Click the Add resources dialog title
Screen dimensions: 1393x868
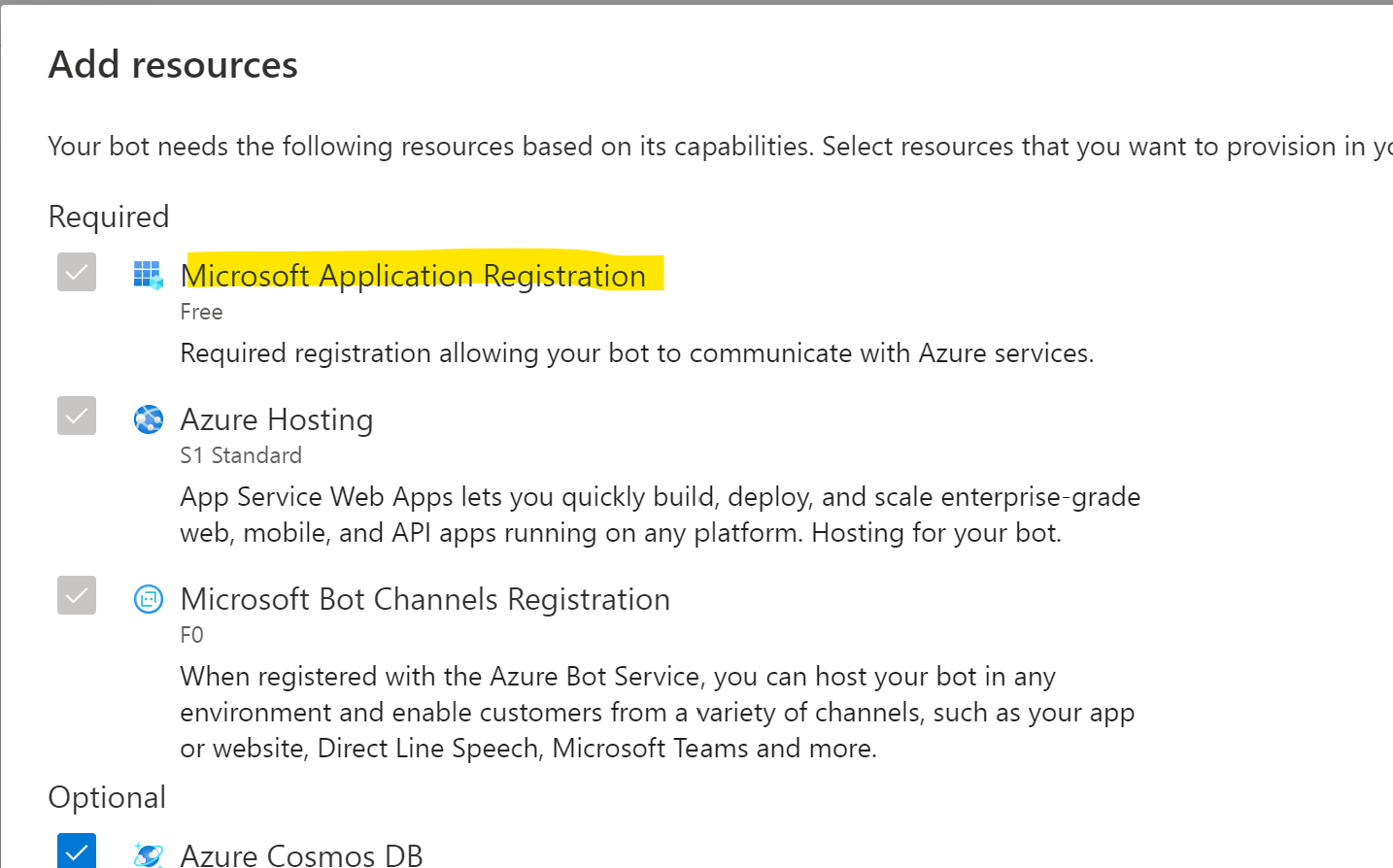(173, 63)
